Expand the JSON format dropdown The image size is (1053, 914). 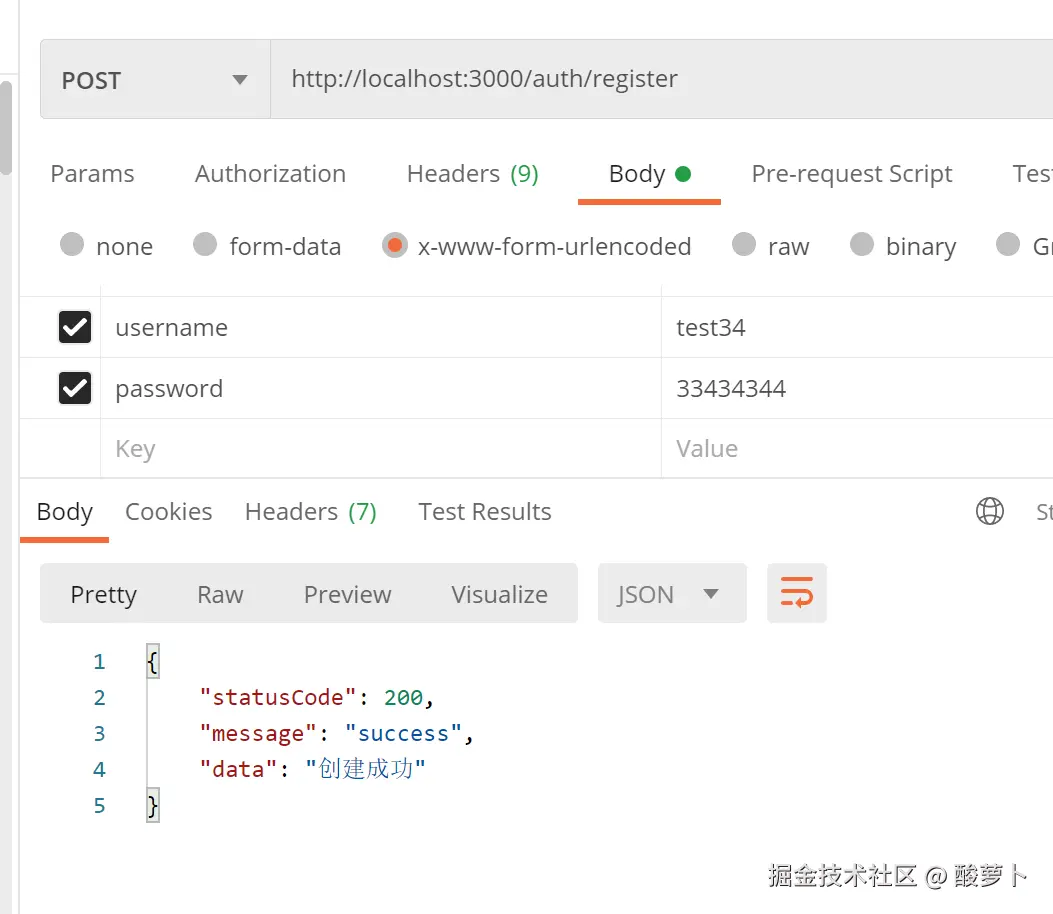(671, 594)
